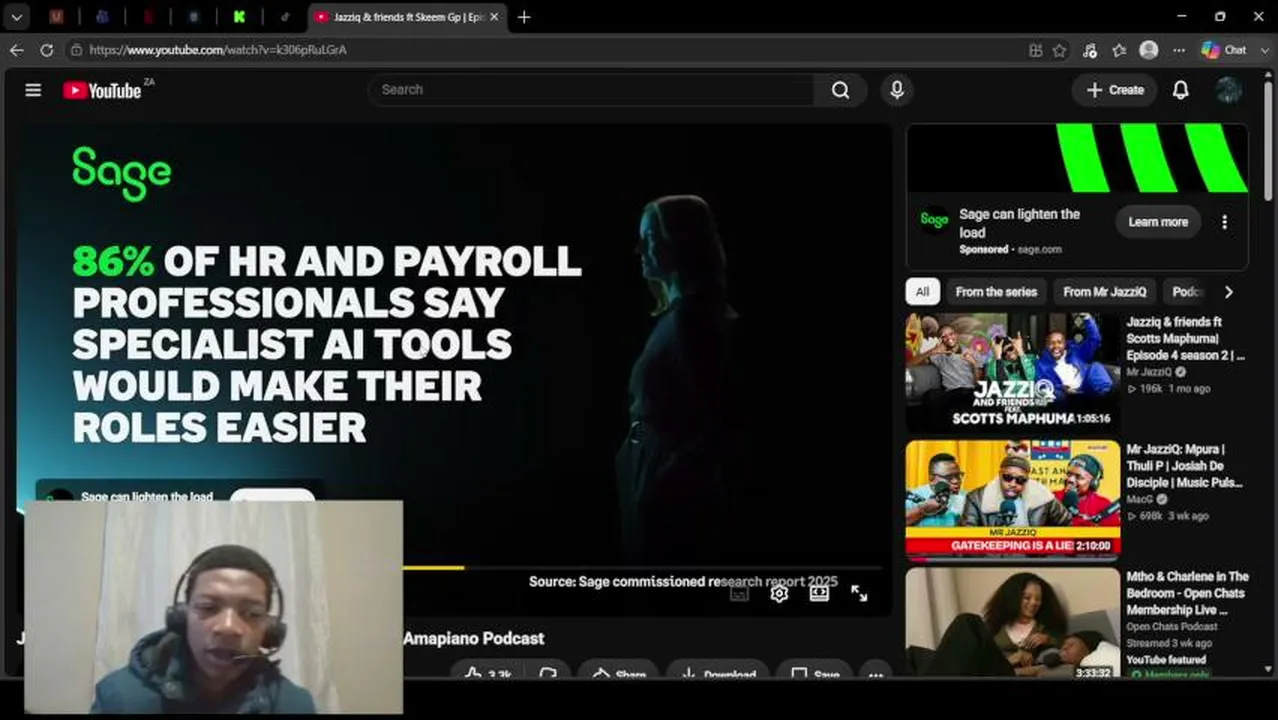
Task: Enter full screen on video player
Action: click(859, 594)
